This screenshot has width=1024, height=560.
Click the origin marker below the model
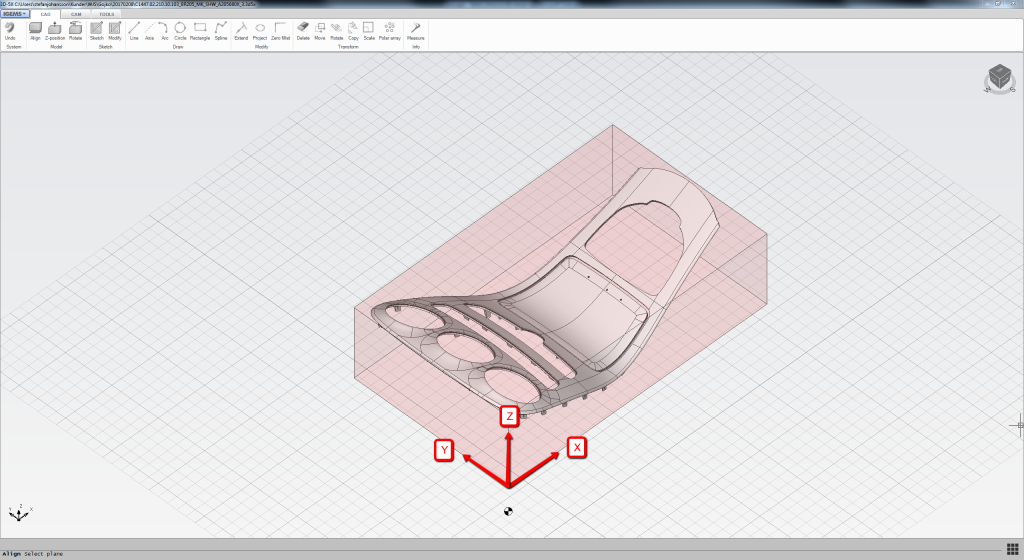508,511
